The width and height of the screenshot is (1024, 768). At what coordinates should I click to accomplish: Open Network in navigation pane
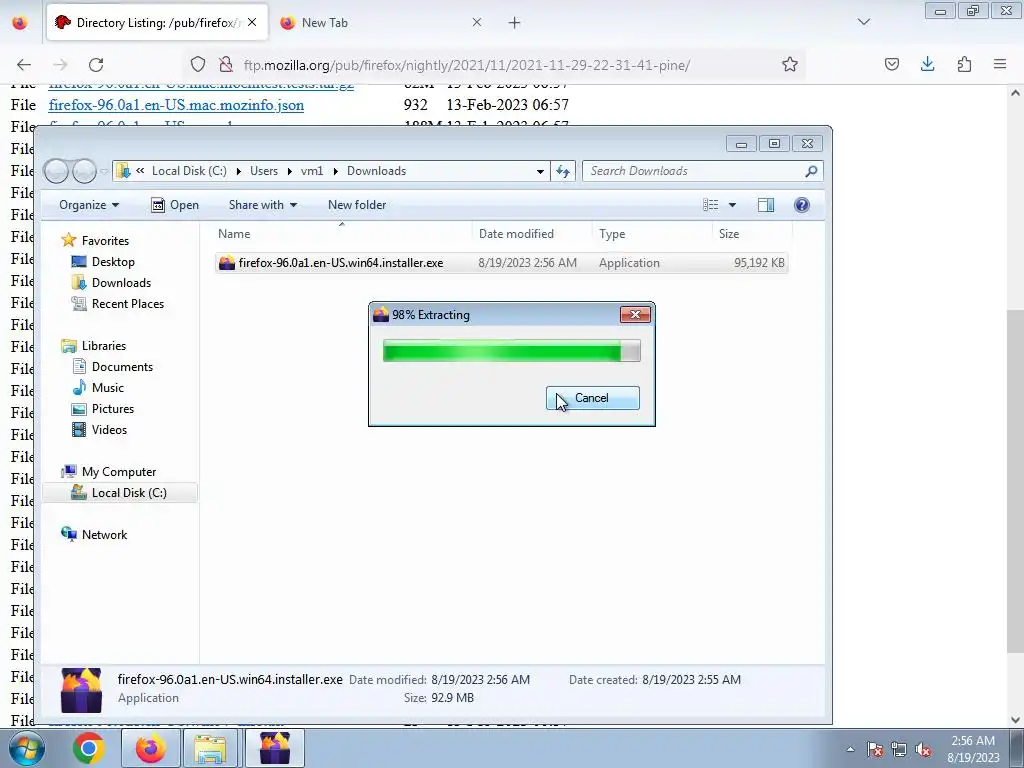tap(94, 534)
